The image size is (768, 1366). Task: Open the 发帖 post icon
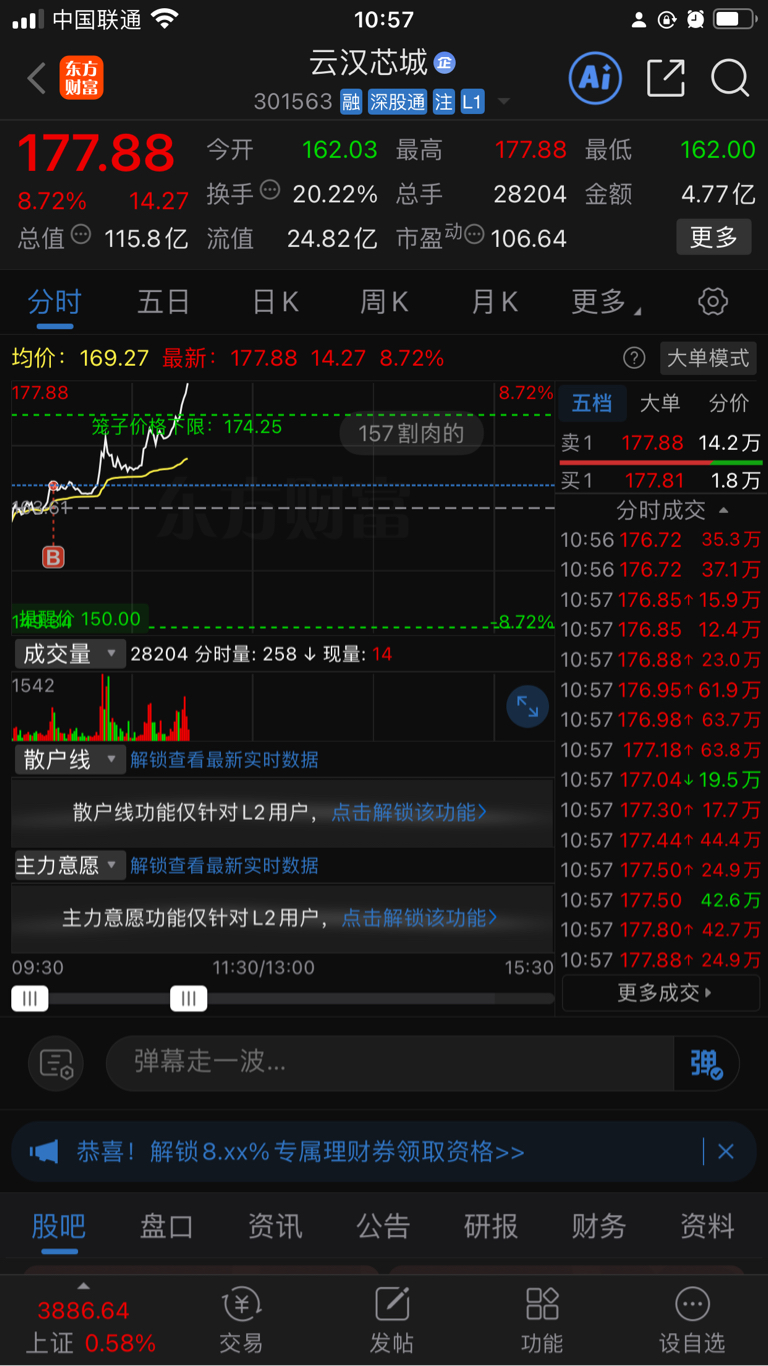(x=392, y=1320)
